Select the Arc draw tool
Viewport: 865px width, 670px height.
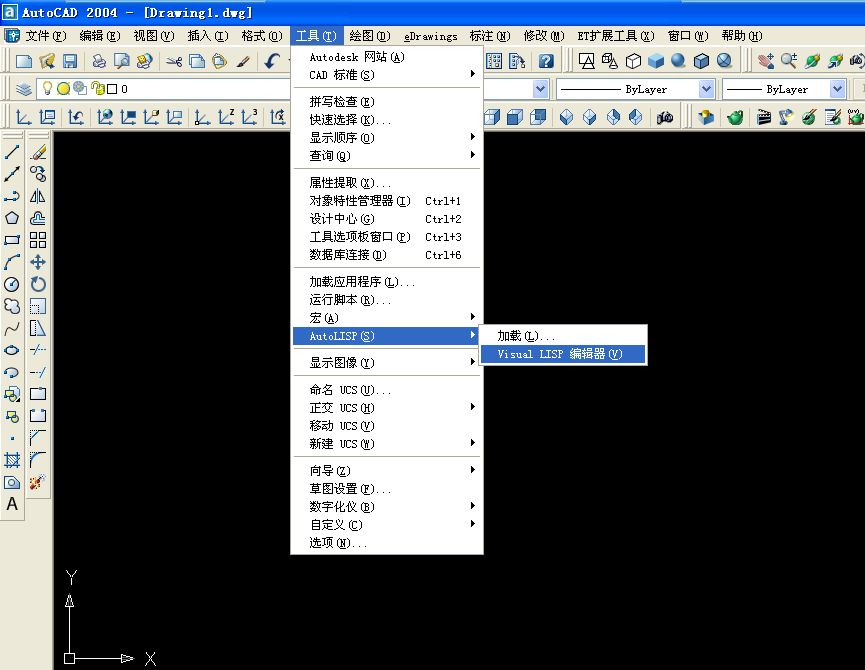coord(12,262)
